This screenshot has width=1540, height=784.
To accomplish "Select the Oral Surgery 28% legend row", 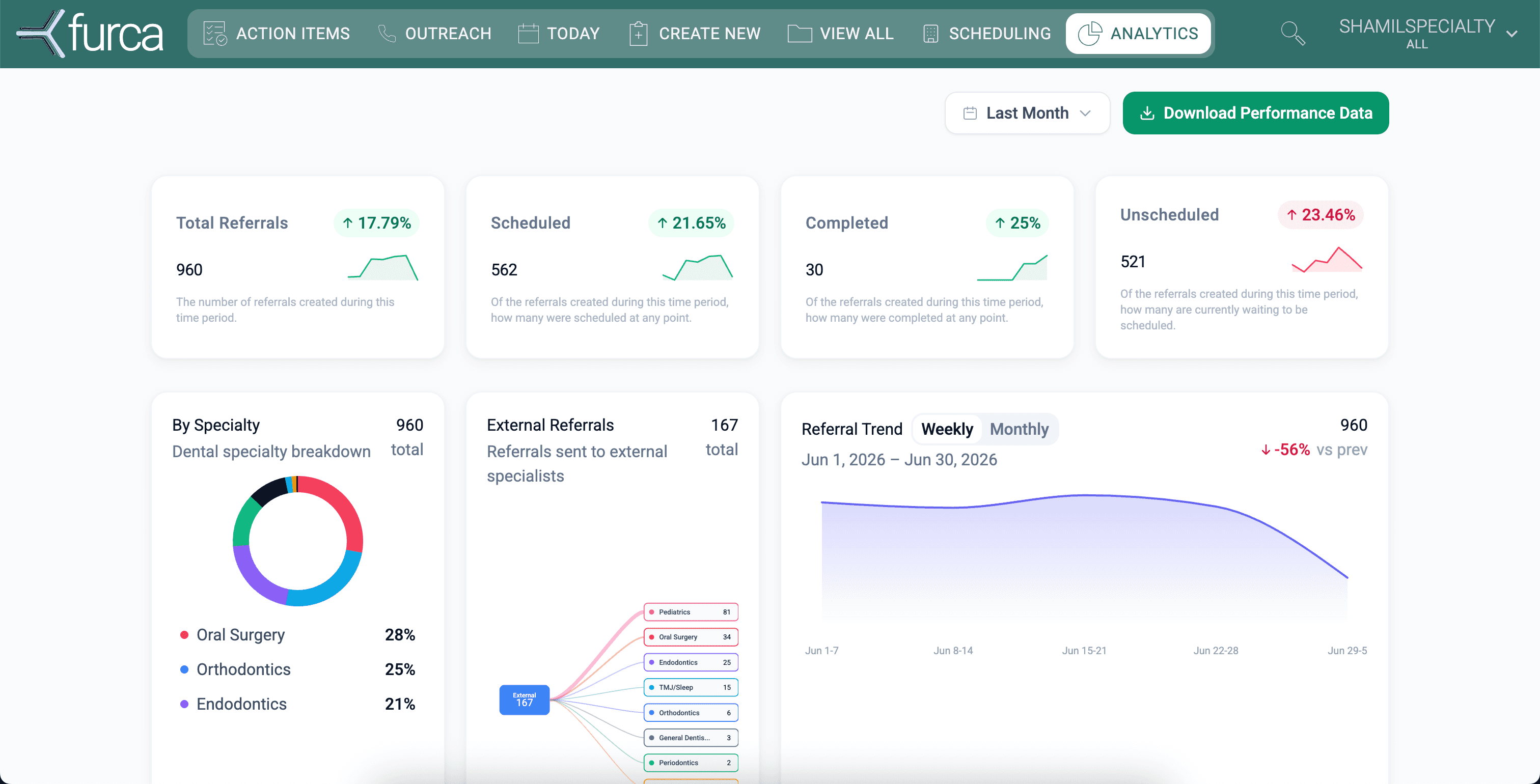I will point(298,635).
